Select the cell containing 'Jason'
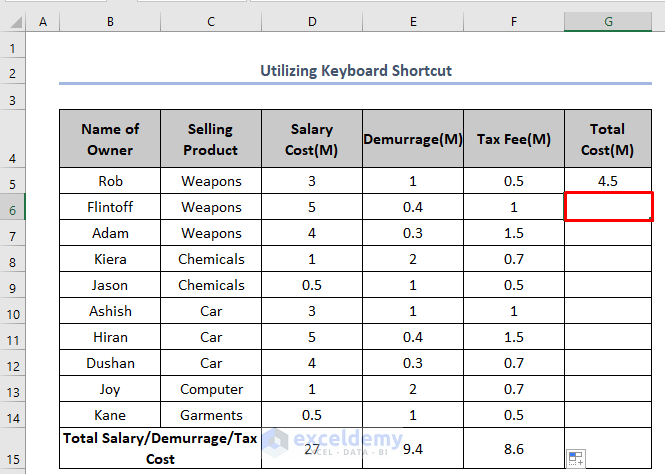This screenshot has height=474, width=665. click(110, 285)
